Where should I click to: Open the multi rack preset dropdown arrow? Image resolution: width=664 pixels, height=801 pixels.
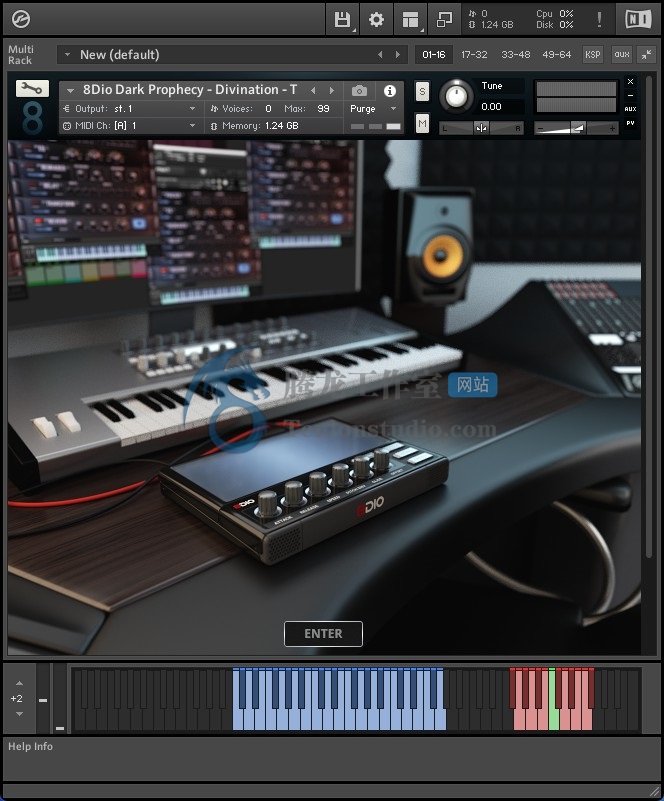point(67,54)
